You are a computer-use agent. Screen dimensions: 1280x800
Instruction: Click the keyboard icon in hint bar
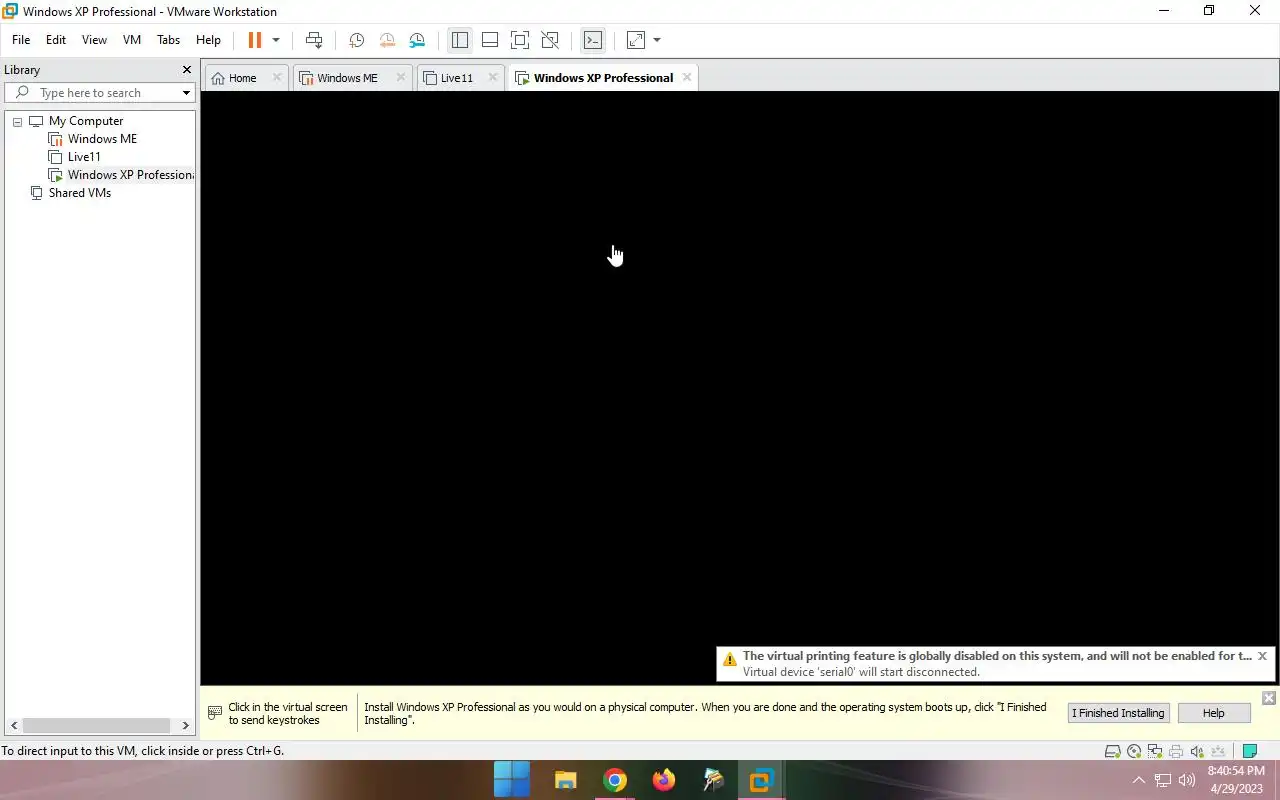tap(215, 713)
